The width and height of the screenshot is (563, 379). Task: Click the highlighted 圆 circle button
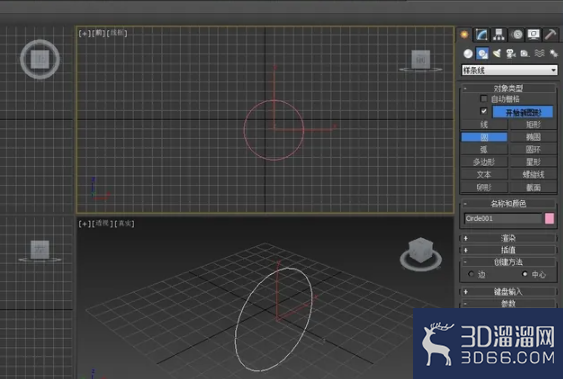tap(484, 137)
